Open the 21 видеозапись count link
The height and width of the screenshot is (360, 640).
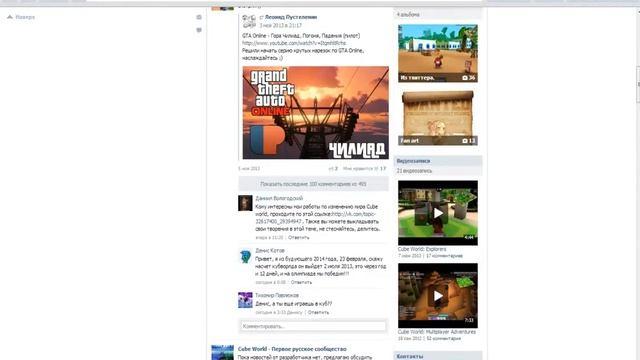pos(414,171)
